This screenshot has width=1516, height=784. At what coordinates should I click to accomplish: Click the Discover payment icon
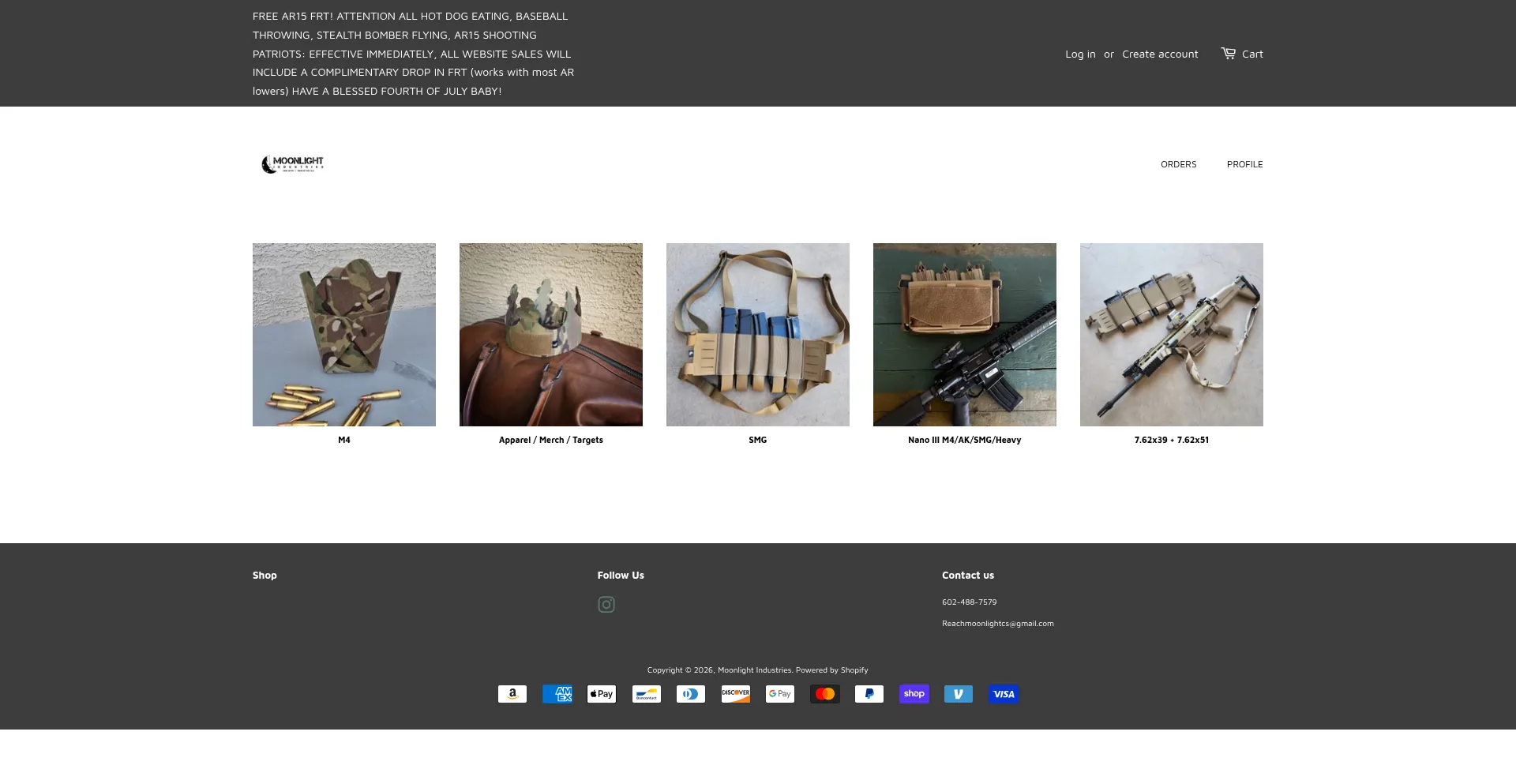pyautogui.click(x=736, y=694)
